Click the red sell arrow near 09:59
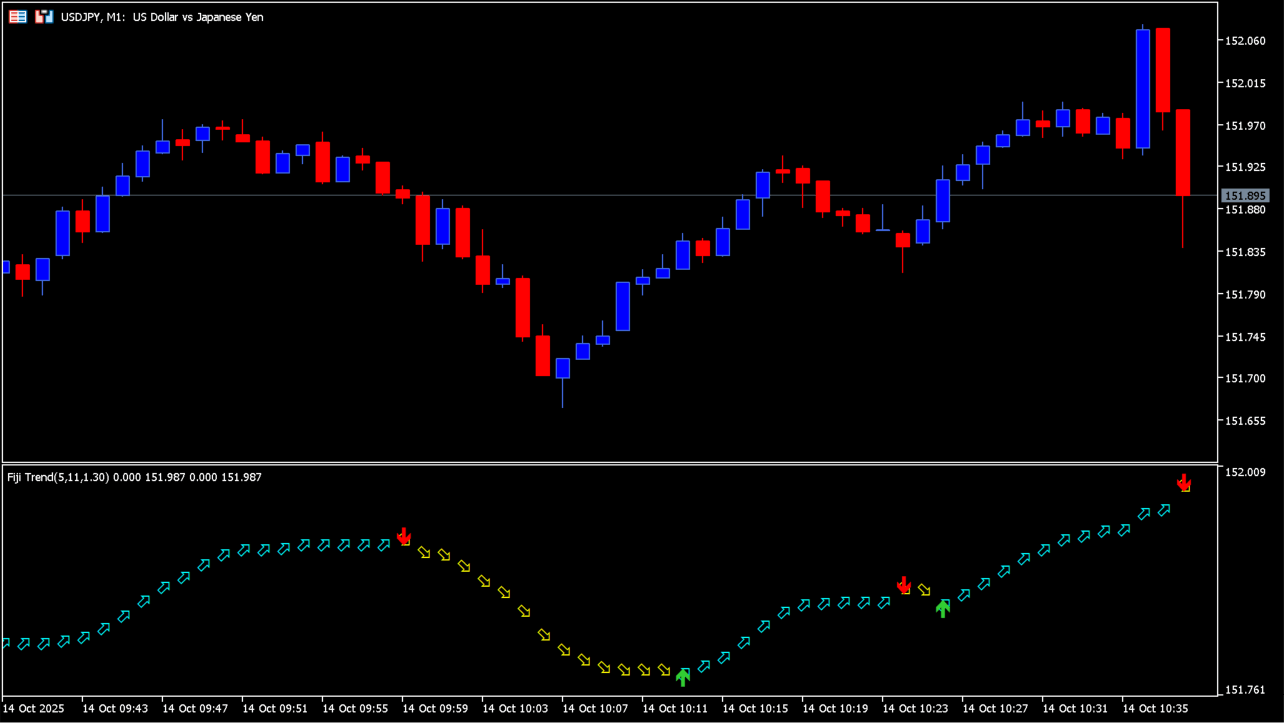Viewport: 1284px width, 723px height. (x=404, y=536)
